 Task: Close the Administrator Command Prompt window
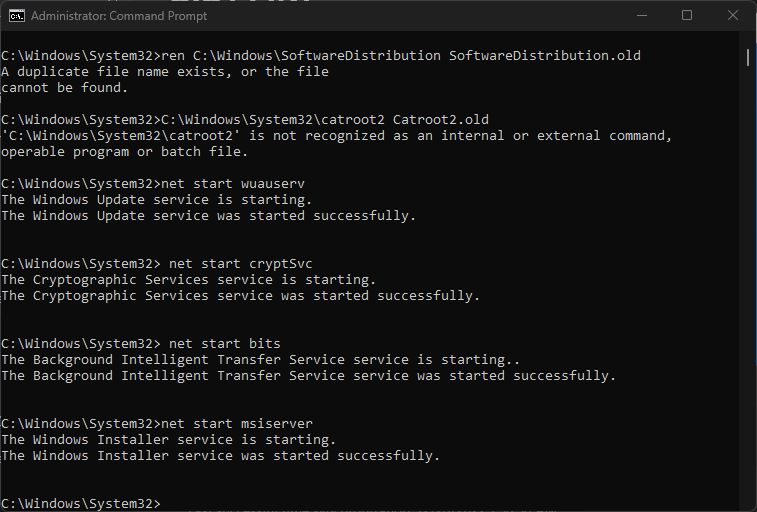pyautogui.click(x=733, y=16)
